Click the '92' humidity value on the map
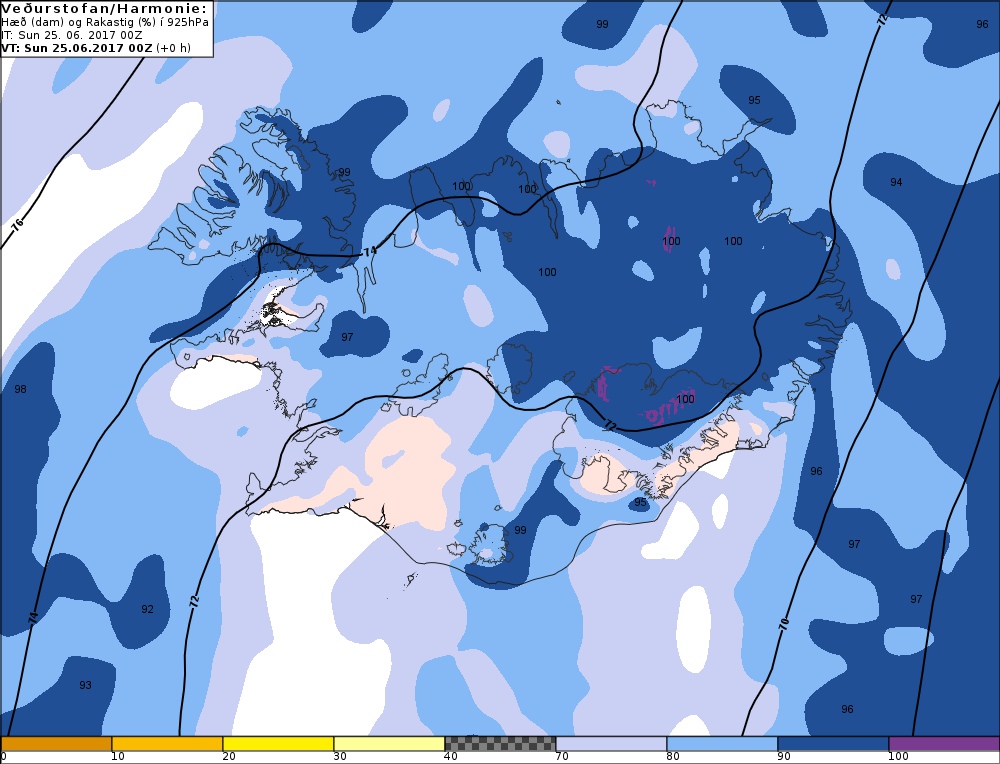 147,609
